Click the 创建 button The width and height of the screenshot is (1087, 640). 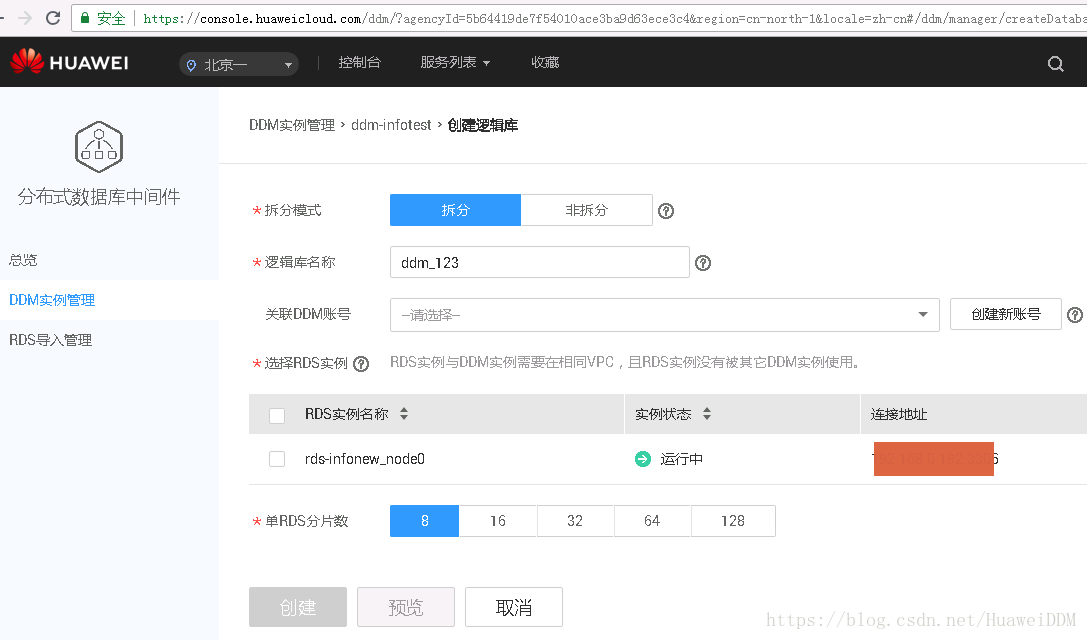[x=298, y=607]
